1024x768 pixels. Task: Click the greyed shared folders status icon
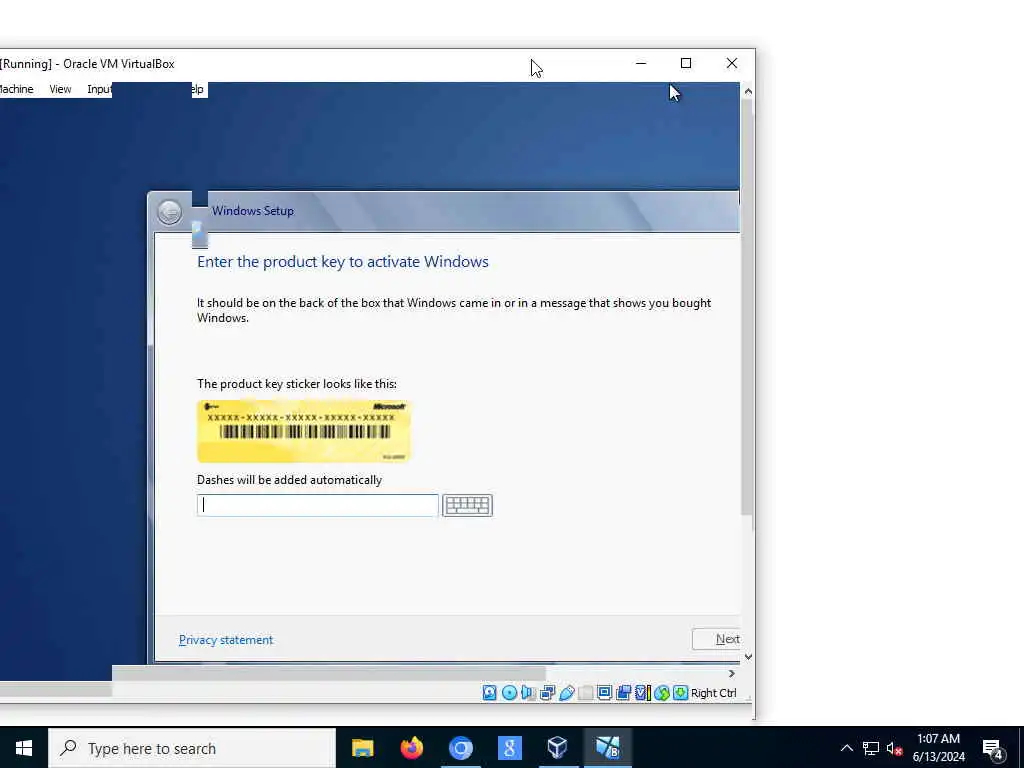[586, 693]
